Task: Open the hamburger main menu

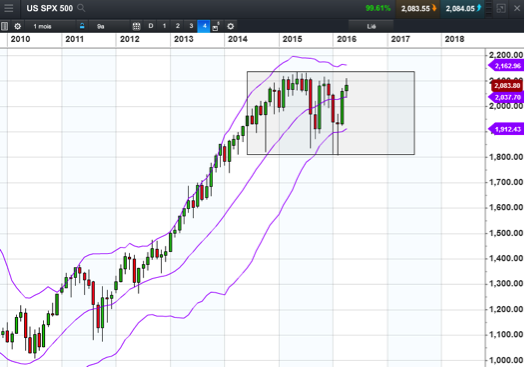Action: click(x=9, y=8)
